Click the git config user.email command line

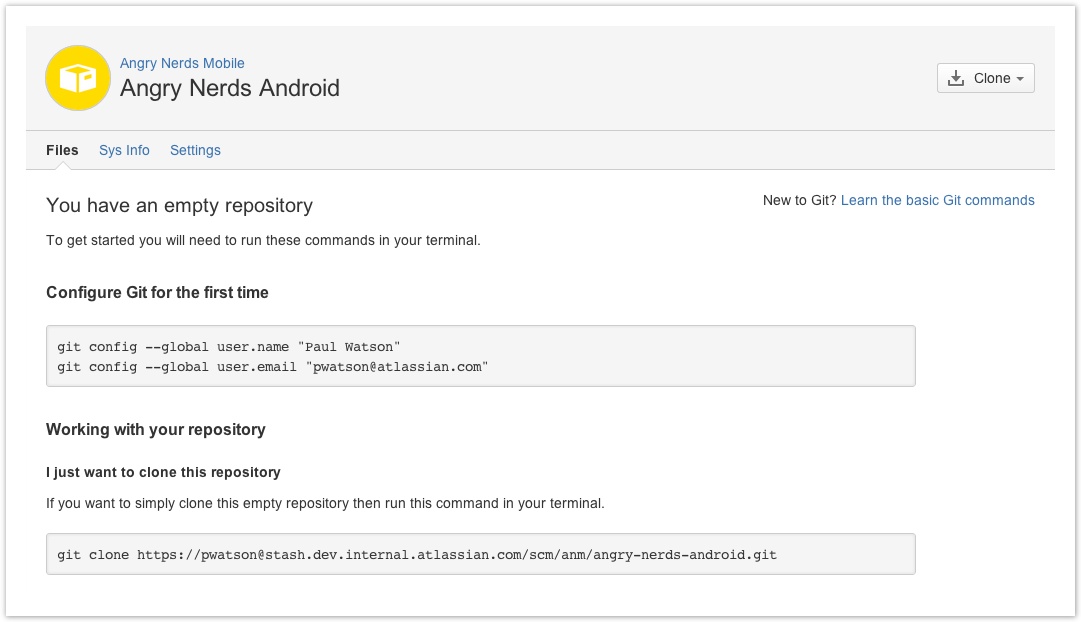tap(272, 367)
